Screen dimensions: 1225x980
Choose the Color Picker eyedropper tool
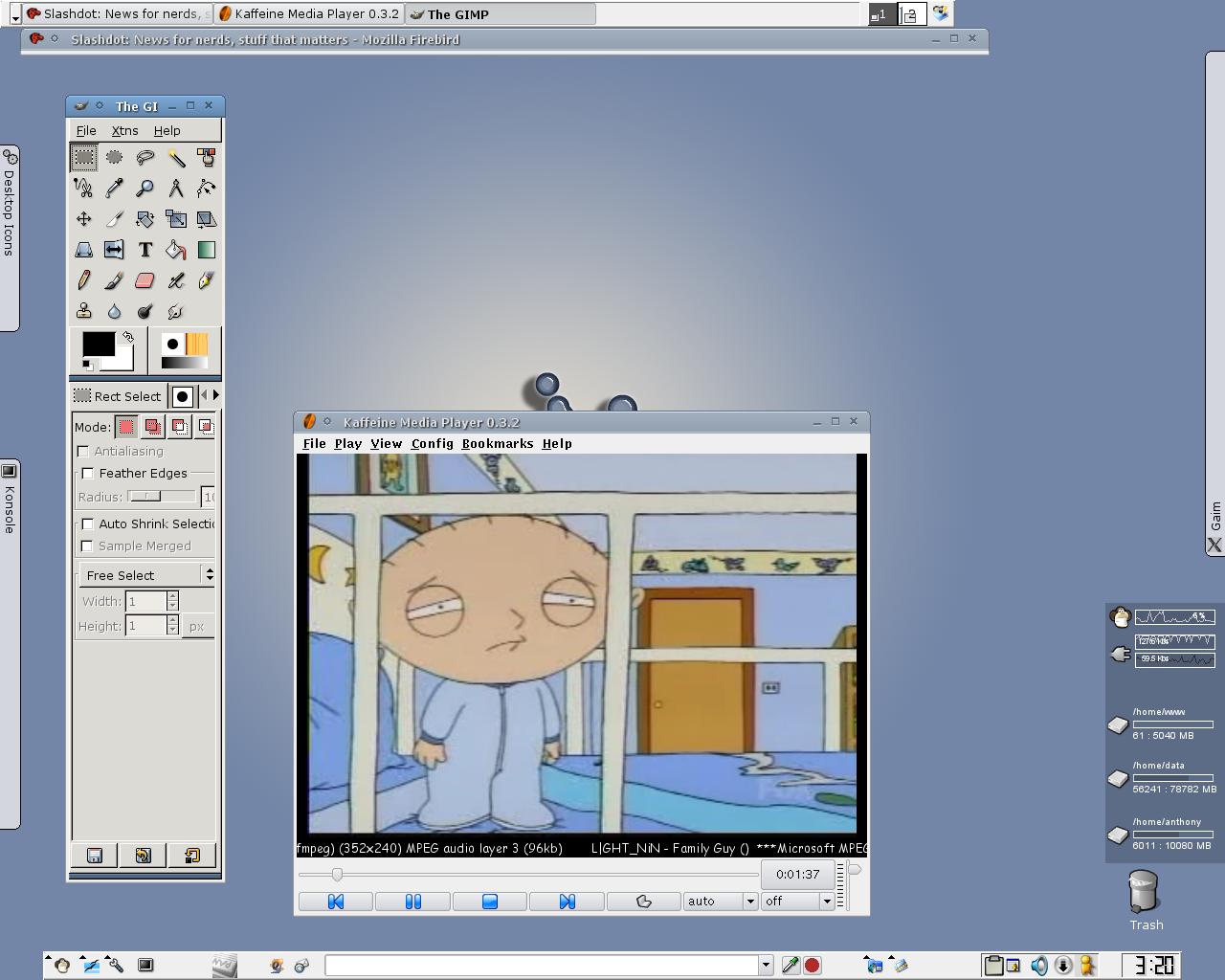115,189
